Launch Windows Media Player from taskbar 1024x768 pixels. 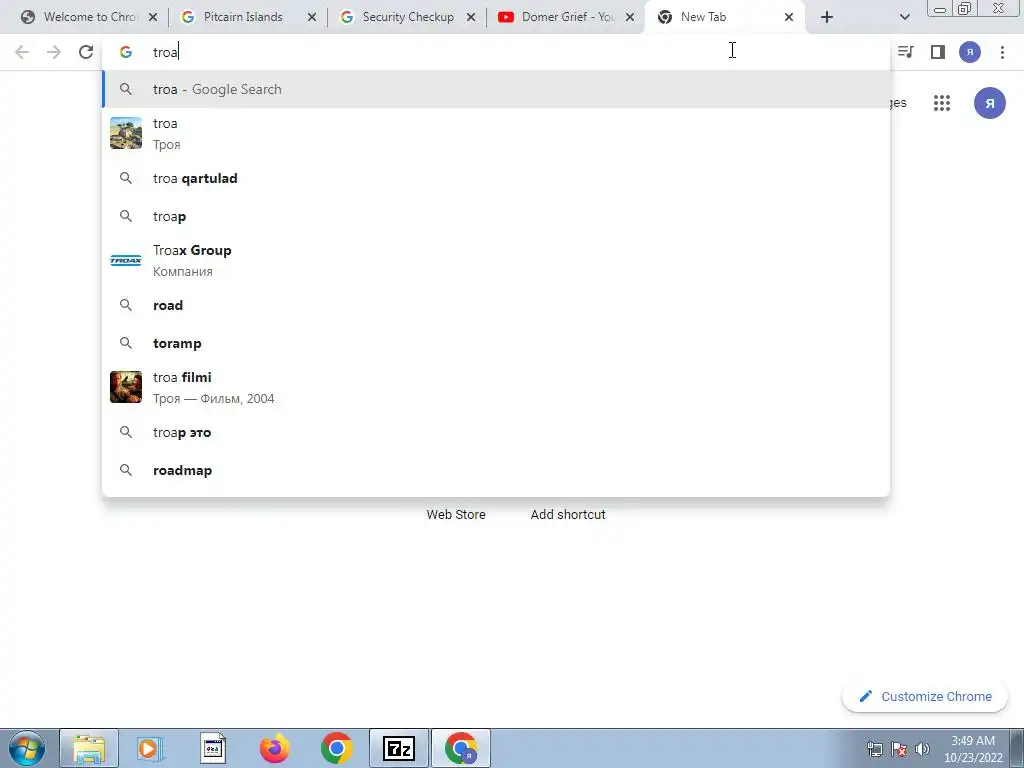(151, 748)
